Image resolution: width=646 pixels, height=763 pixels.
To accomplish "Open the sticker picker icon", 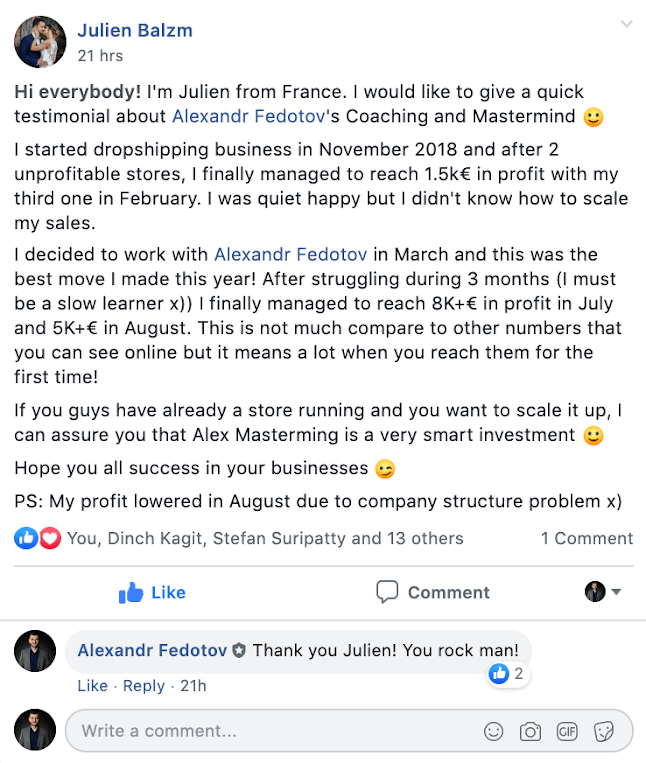I will [604, 731].
